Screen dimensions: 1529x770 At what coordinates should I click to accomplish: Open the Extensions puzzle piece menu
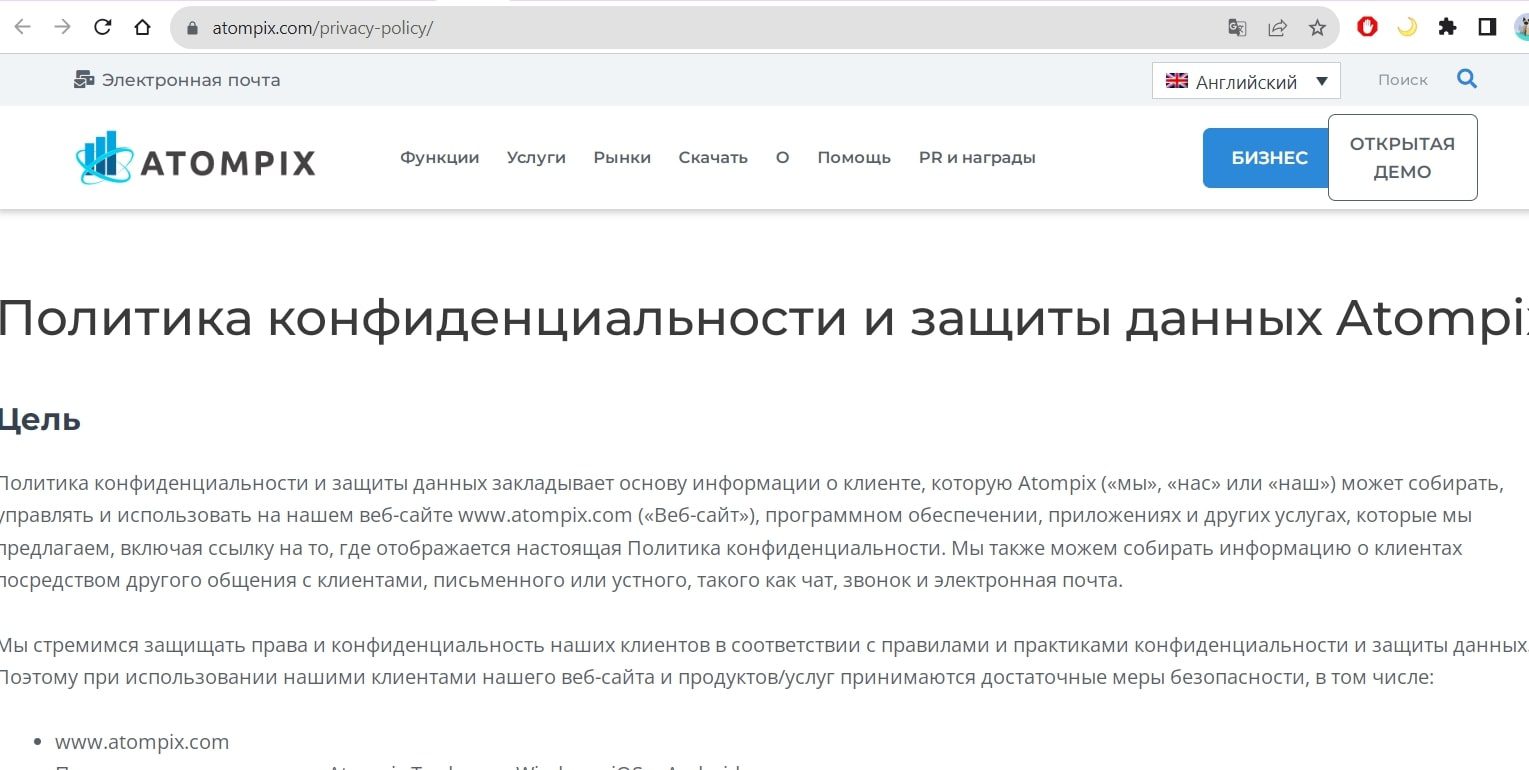point(1447,27)
